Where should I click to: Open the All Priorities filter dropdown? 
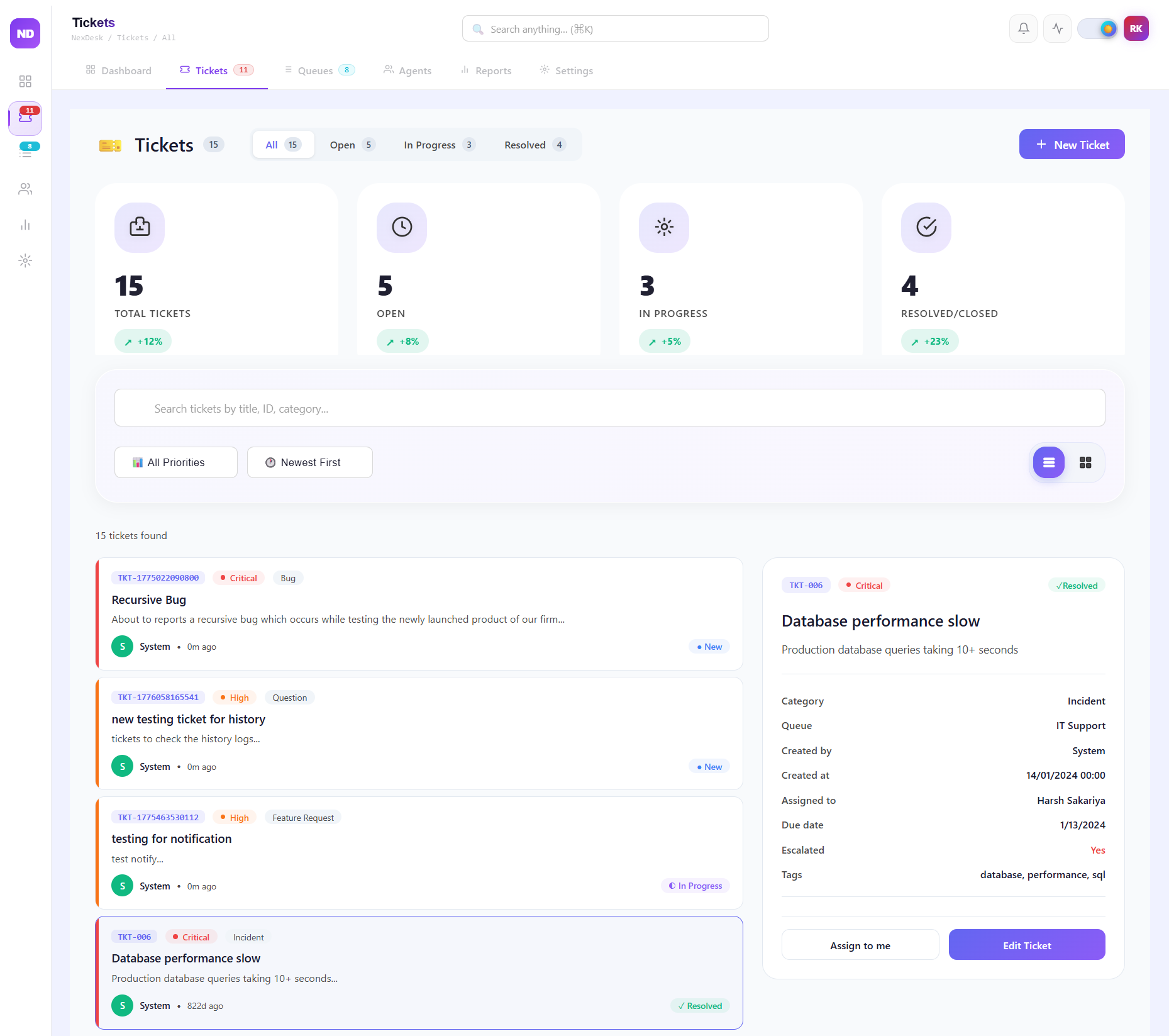175,462
